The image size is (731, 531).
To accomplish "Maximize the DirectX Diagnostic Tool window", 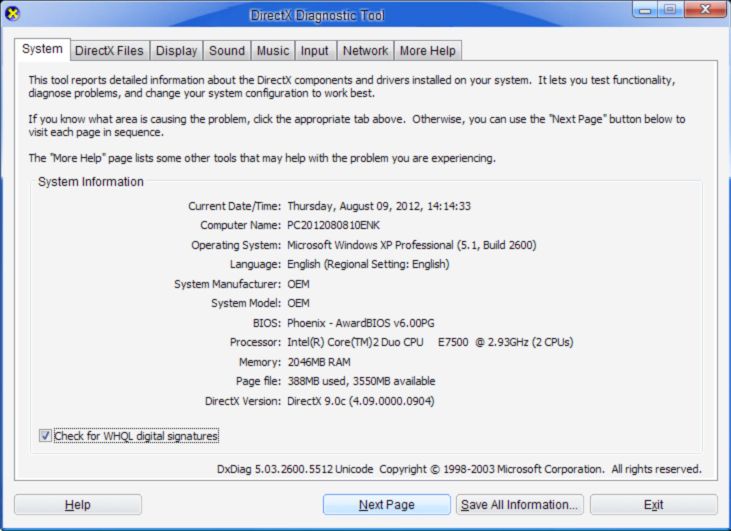I will pos(670,9).
